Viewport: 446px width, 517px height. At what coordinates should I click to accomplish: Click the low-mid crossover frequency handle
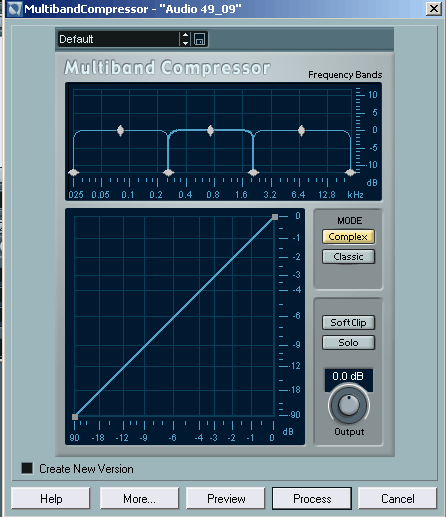(x=168, y=172)
